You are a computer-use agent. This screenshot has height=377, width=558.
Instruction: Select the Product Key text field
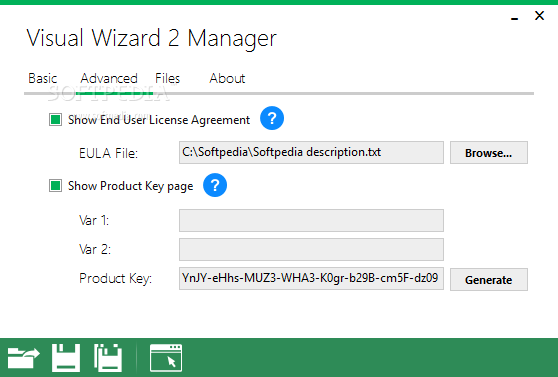pos(311,278)
